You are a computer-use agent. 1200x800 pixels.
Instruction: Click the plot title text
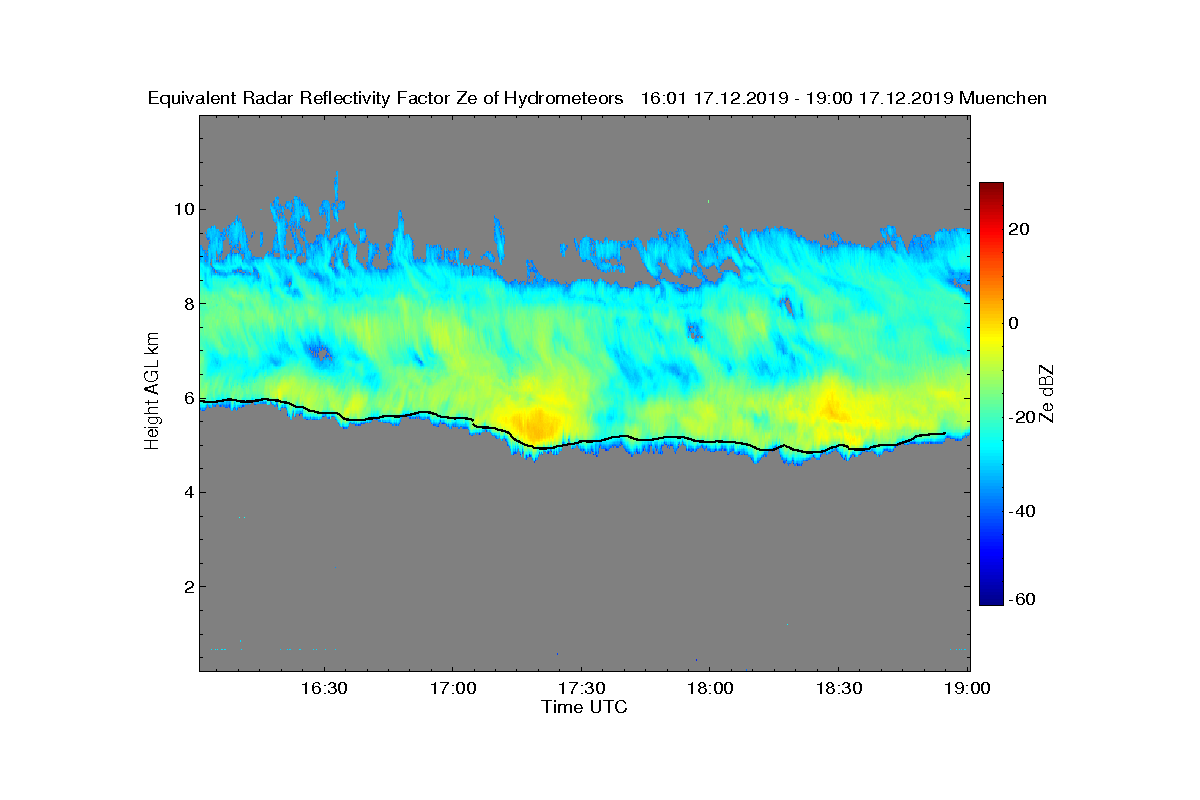tap(597, 98)
